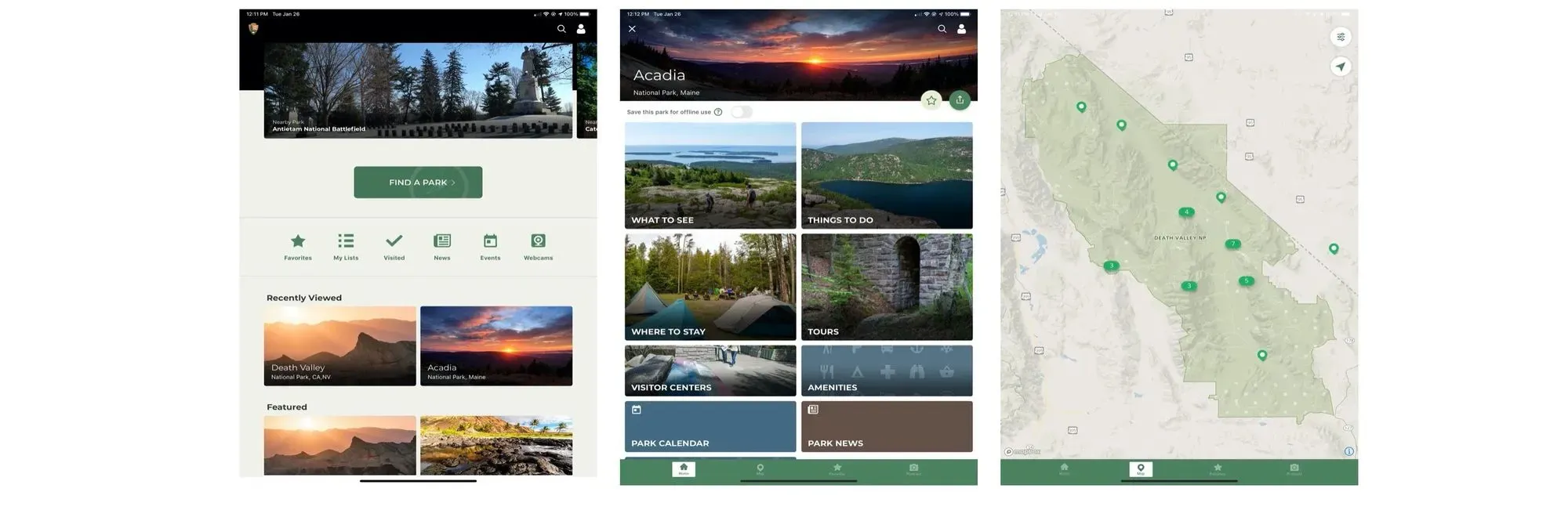Open the Park Calendar tile
Viewport: 1568px width, 510px height.
click(710, 426)
